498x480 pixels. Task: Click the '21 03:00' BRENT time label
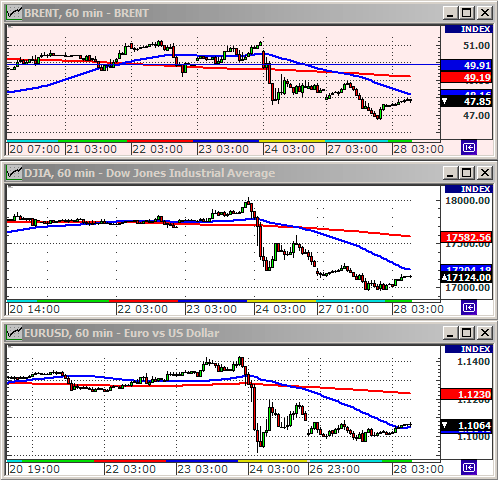[92, 149]
